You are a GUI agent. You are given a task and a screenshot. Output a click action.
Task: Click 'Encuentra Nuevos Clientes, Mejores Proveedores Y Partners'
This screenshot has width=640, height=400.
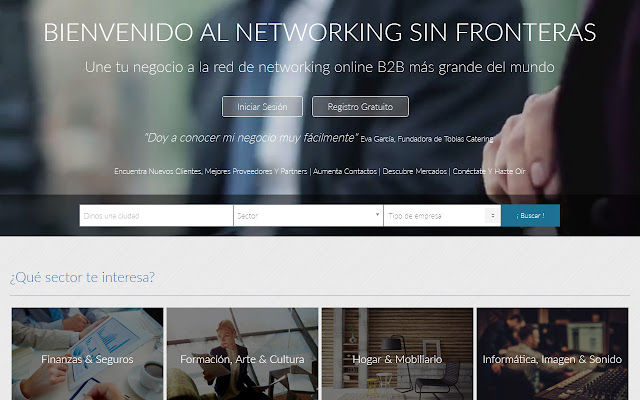pos(211,171)
